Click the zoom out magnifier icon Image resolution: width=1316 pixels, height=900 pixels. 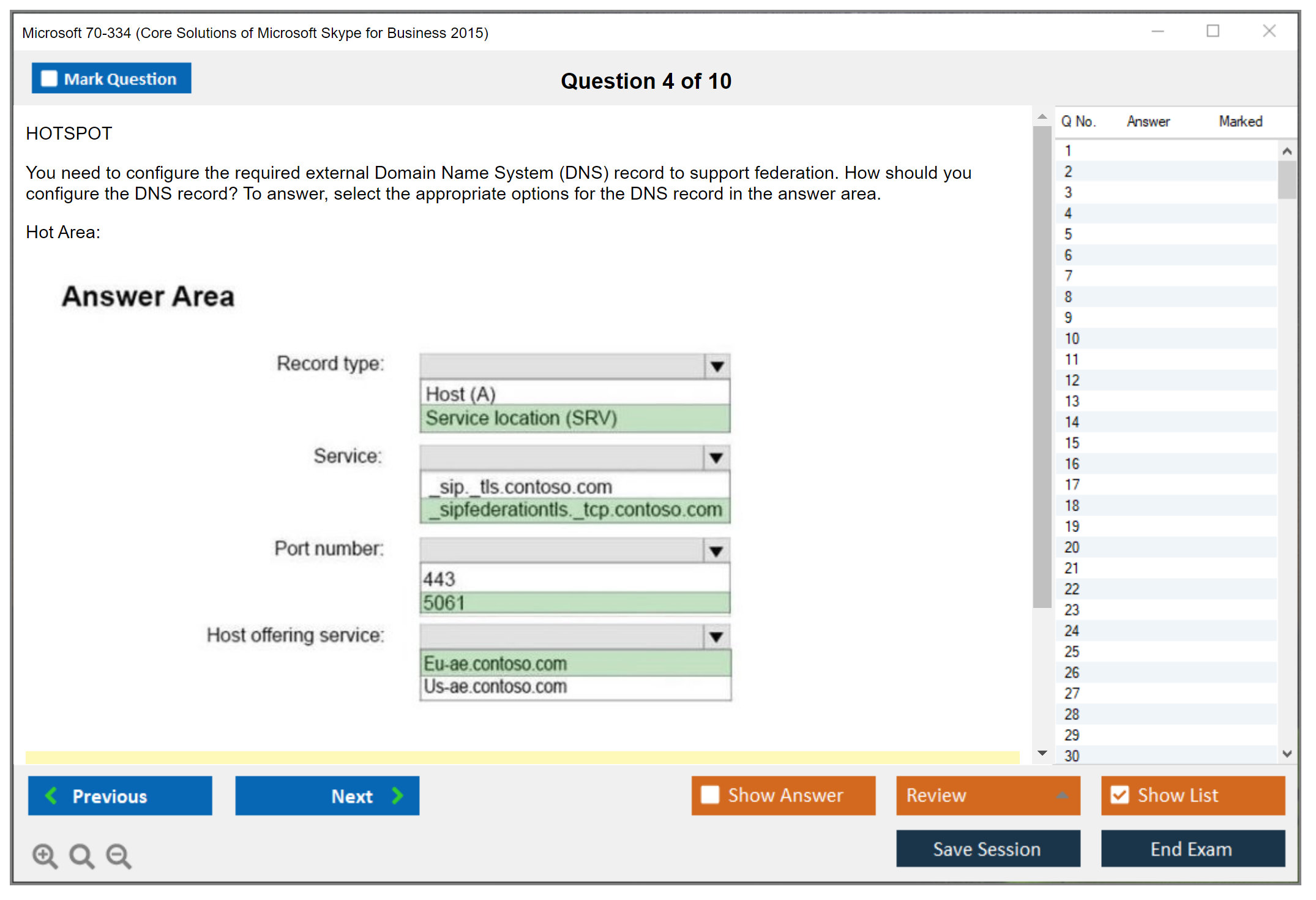pos(119,856)
